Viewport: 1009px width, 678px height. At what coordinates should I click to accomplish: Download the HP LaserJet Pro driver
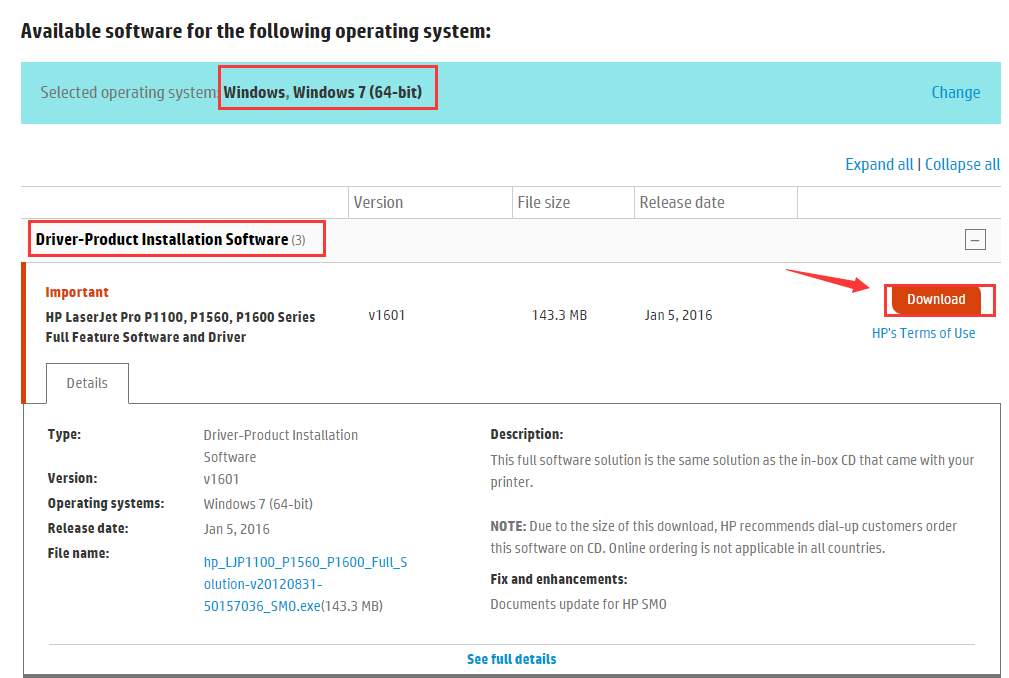936,300
